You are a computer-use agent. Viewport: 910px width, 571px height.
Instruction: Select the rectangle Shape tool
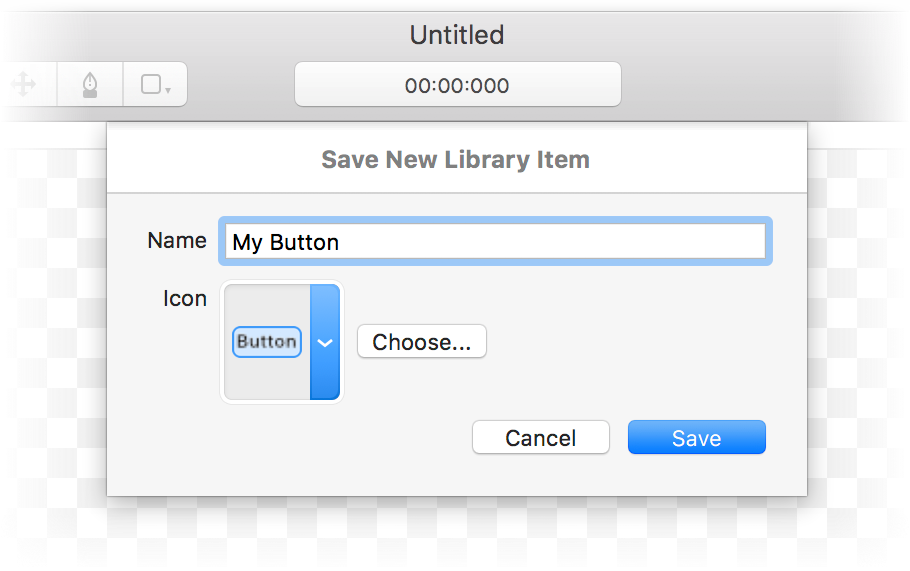[x=151, y=85]
